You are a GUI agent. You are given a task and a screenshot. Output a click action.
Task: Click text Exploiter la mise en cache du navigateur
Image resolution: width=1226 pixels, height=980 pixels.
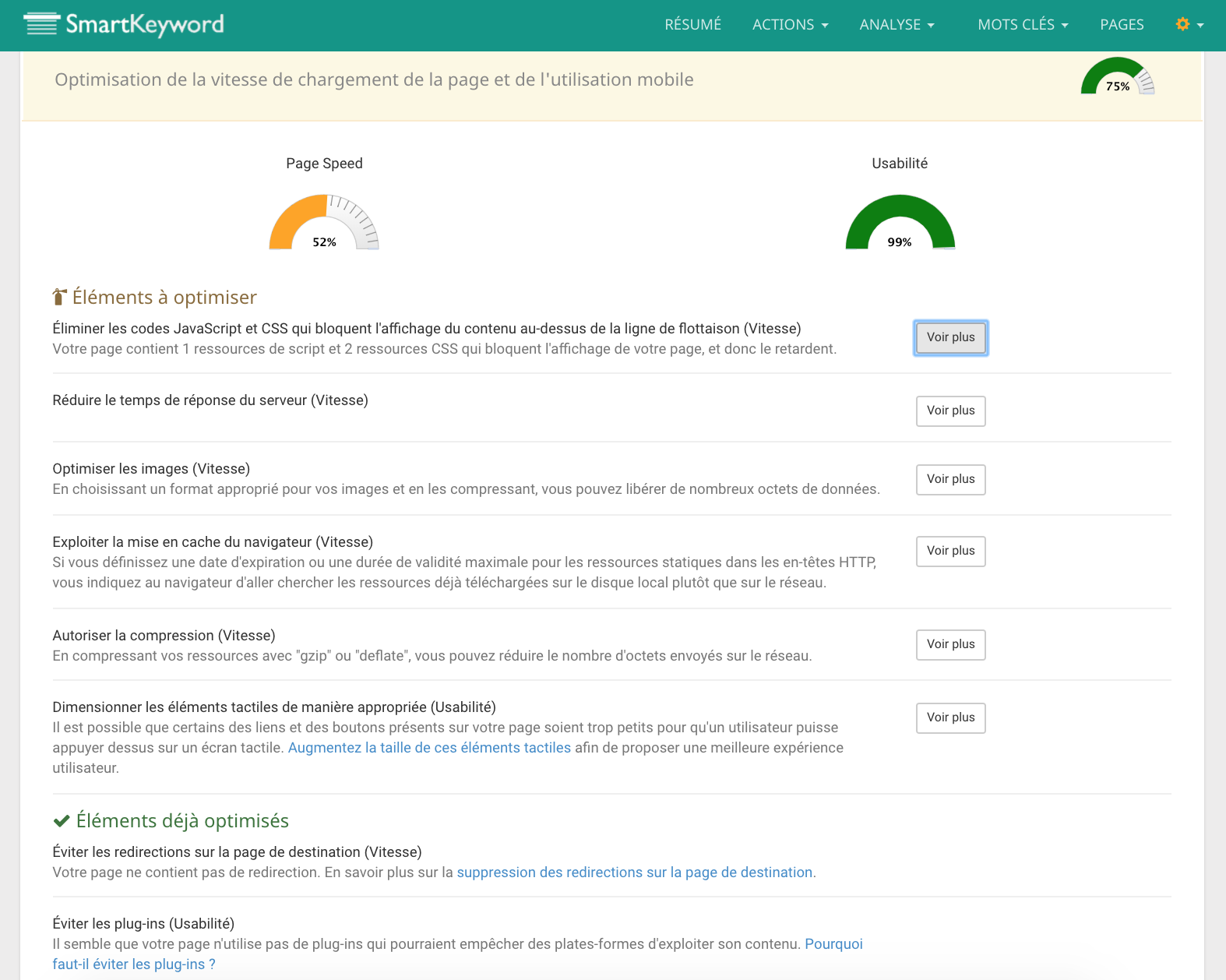click(x=213, y=542)
